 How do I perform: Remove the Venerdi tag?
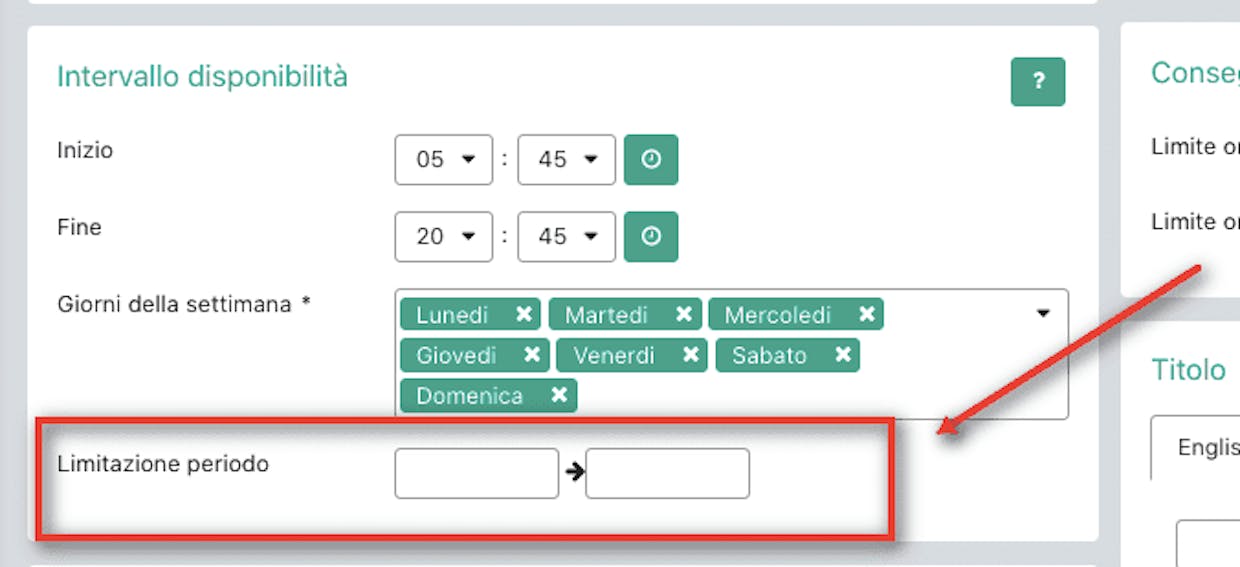pos(690,355)
